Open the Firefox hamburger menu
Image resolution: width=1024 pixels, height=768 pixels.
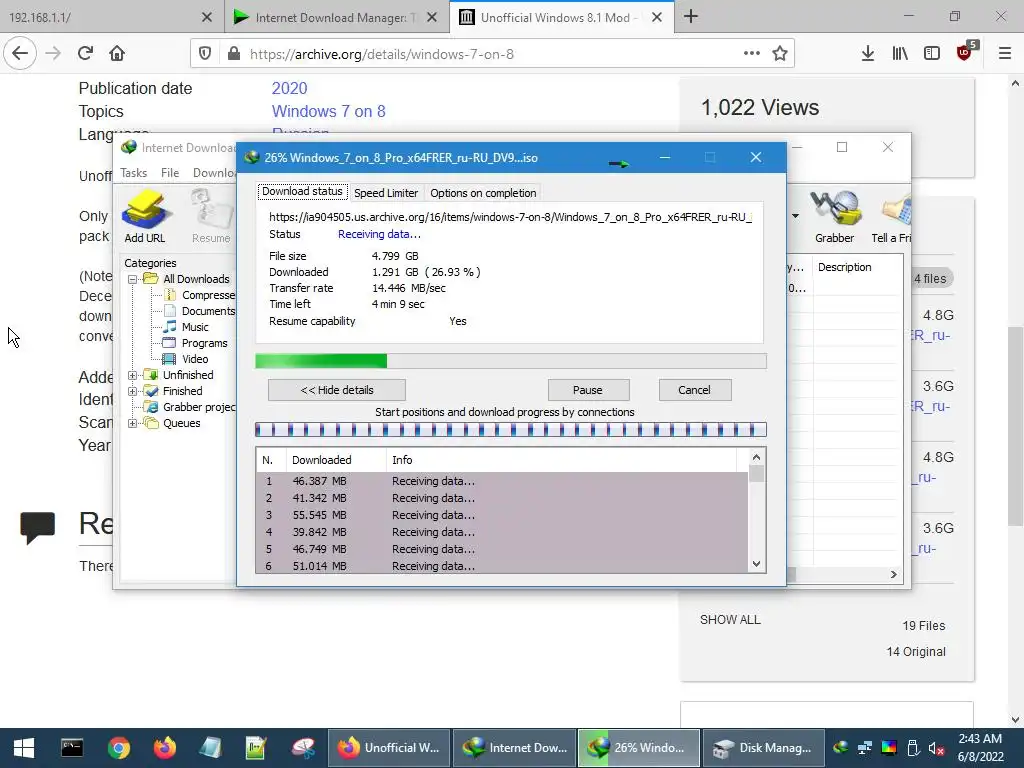click(x=1005, y=54)
